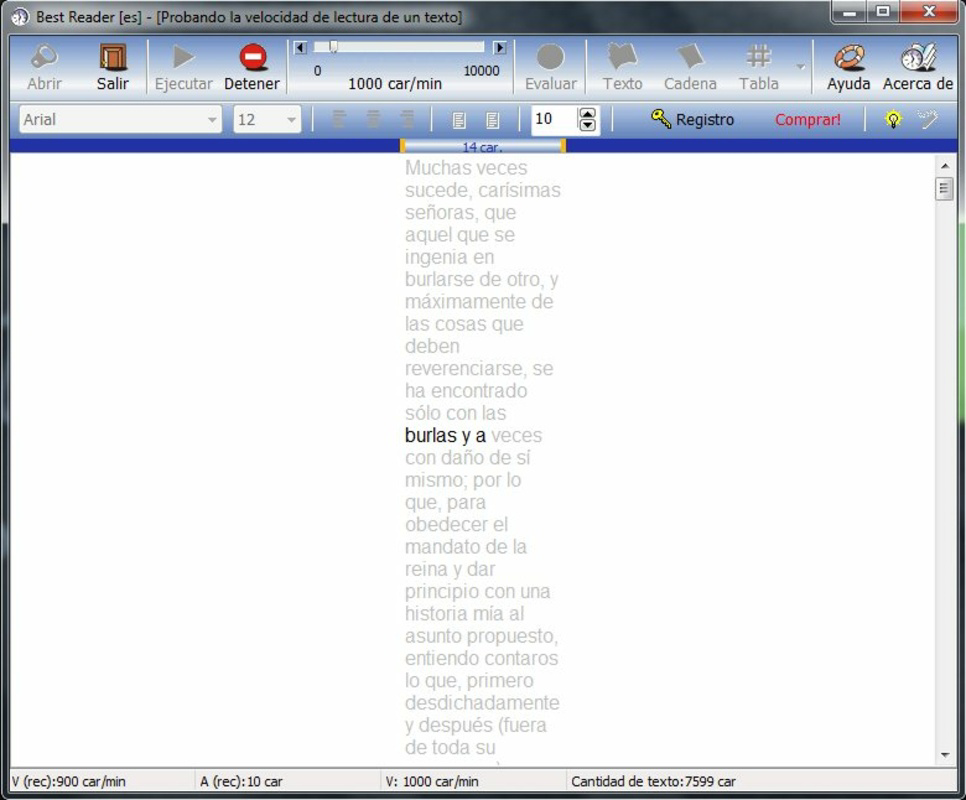Decrement the 10 spinner value down
This screenshot has height=800, width=966.
pos(588,126)
